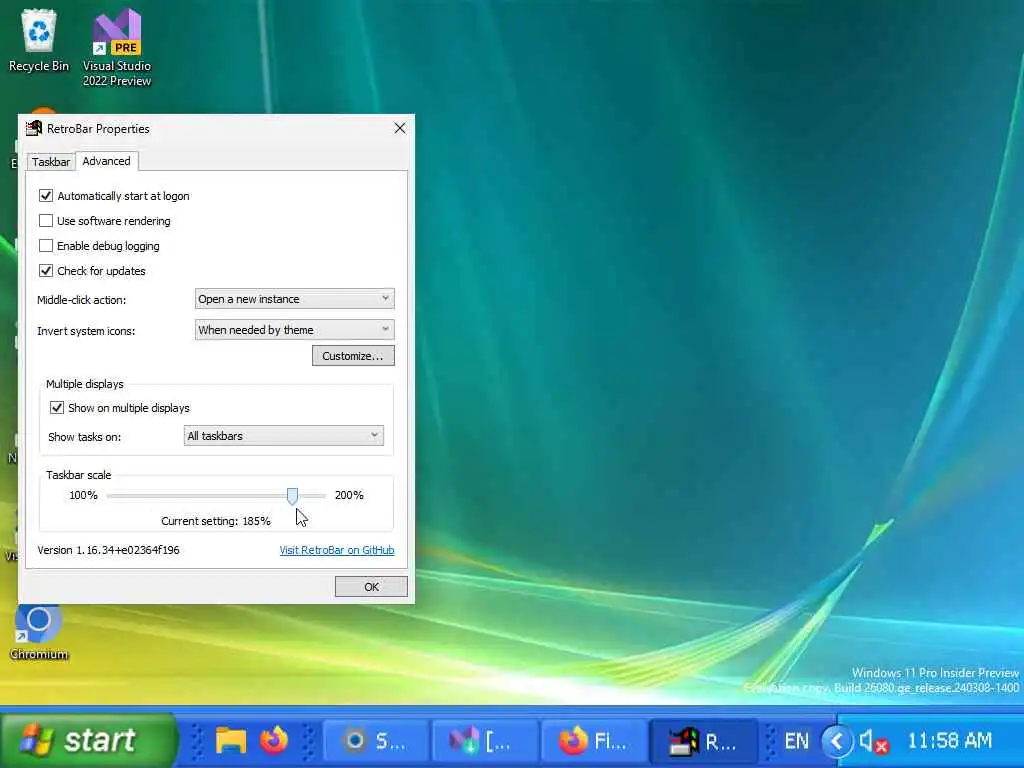1024x768 pixels.
Task: Switch to the Taskbar tab
Action: [50, 162]
